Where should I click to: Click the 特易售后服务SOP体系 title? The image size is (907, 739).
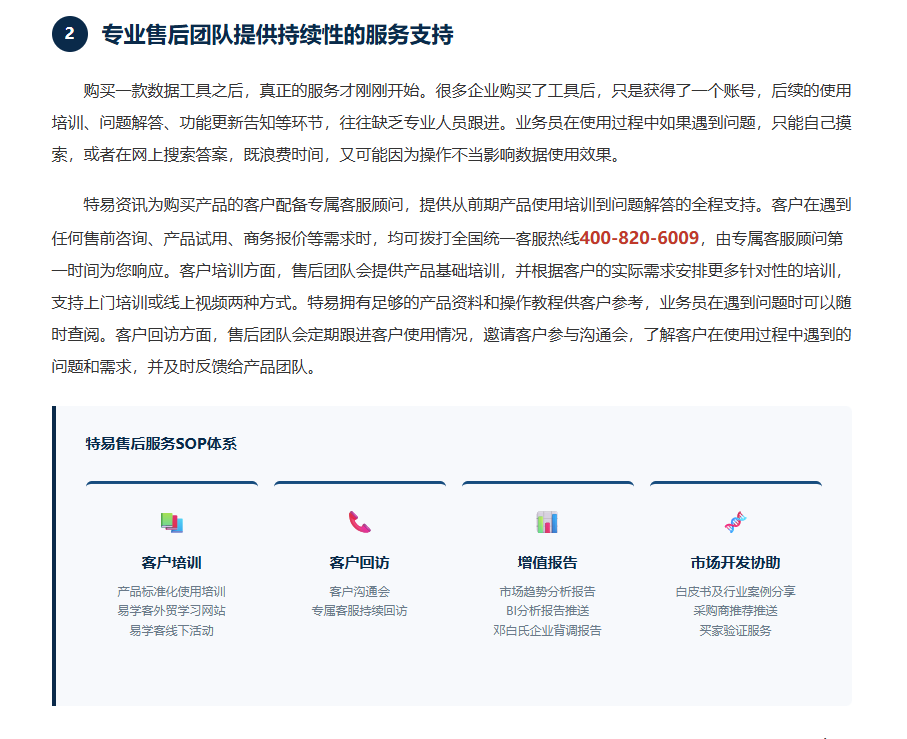(161, 444)
